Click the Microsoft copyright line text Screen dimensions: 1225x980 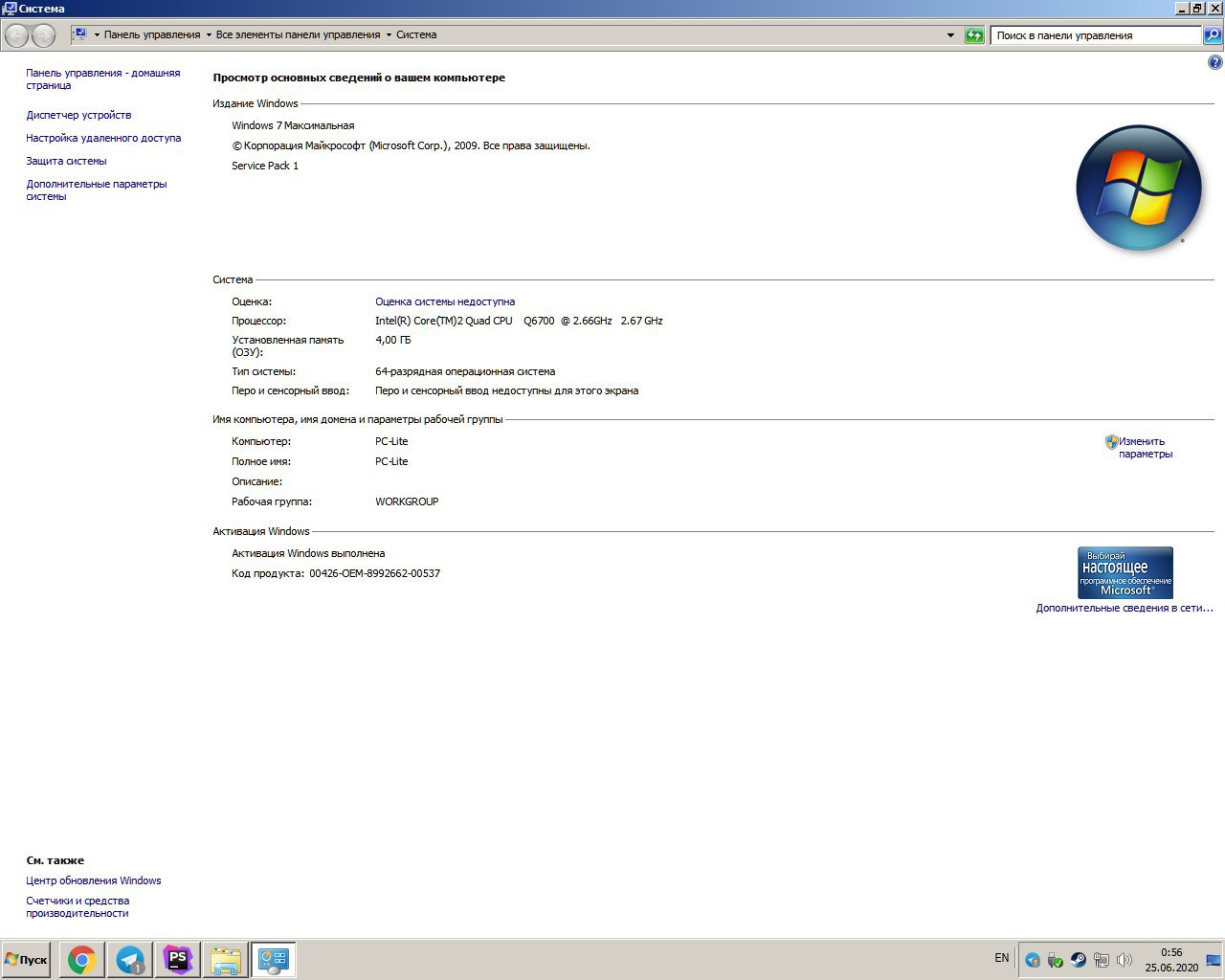(411, 145)
